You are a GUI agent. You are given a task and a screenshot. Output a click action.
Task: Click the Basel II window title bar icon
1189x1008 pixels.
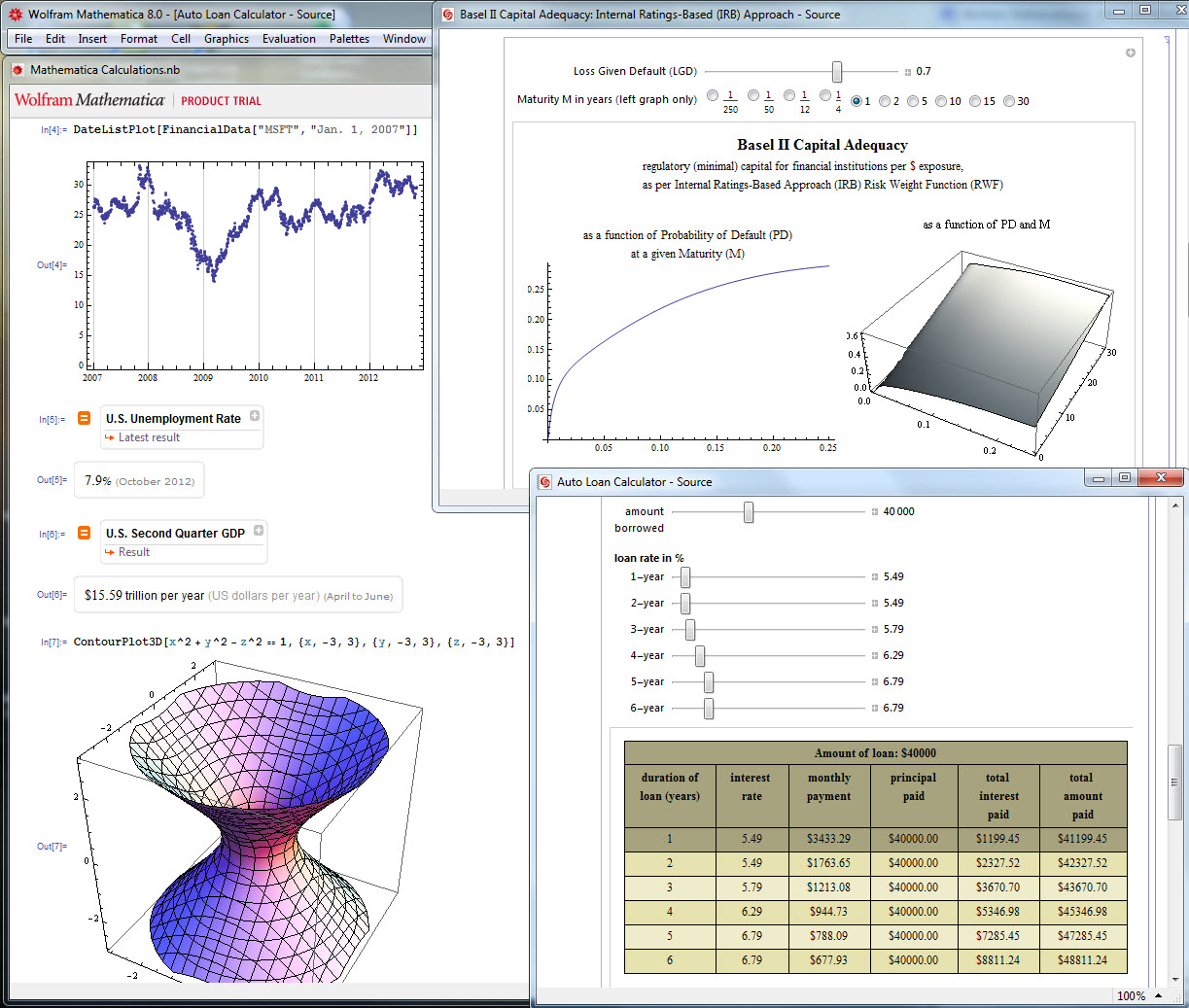tap(448, 15)
